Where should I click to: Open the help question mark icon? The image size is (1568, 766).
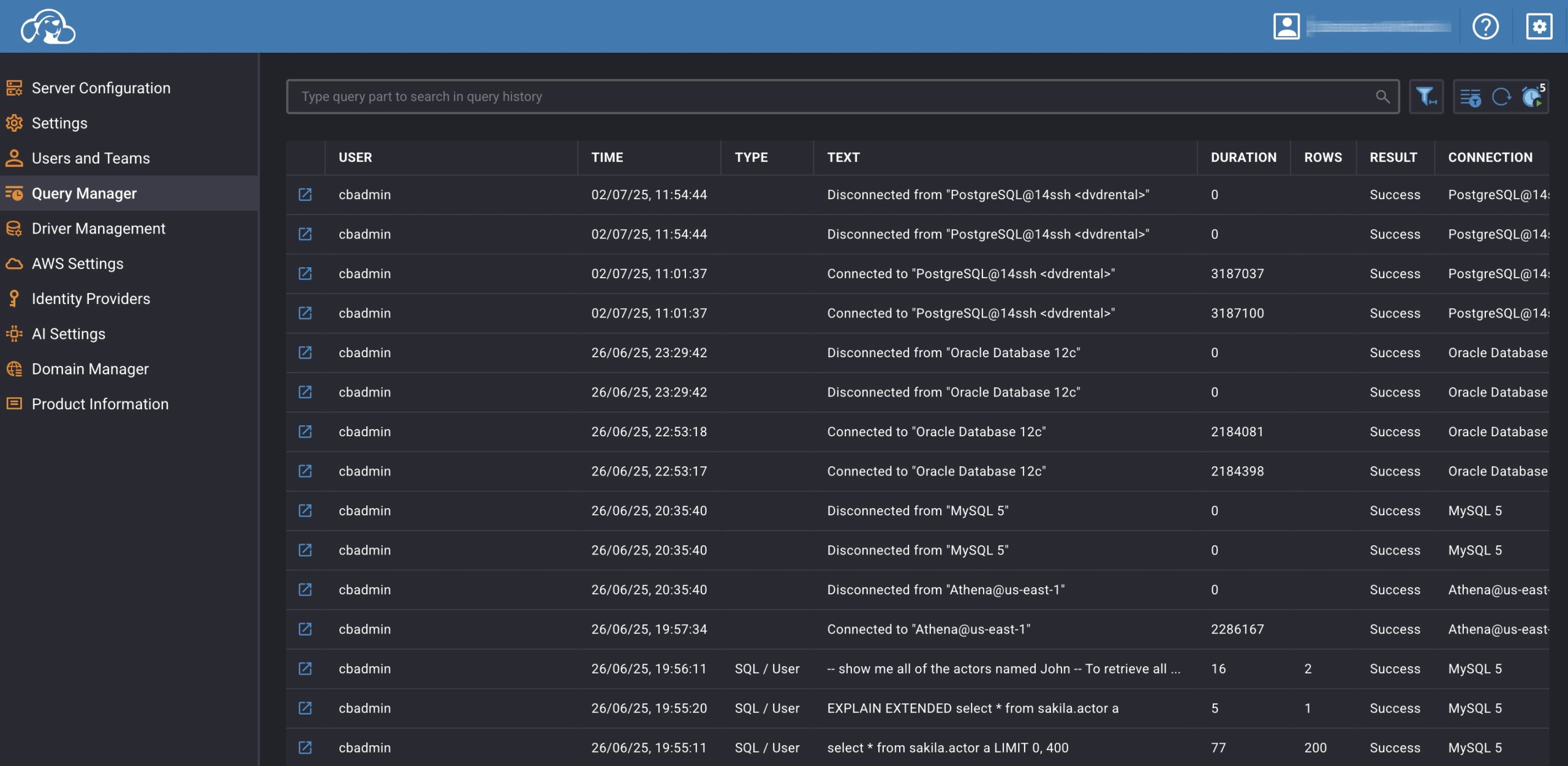(1485, 26)
